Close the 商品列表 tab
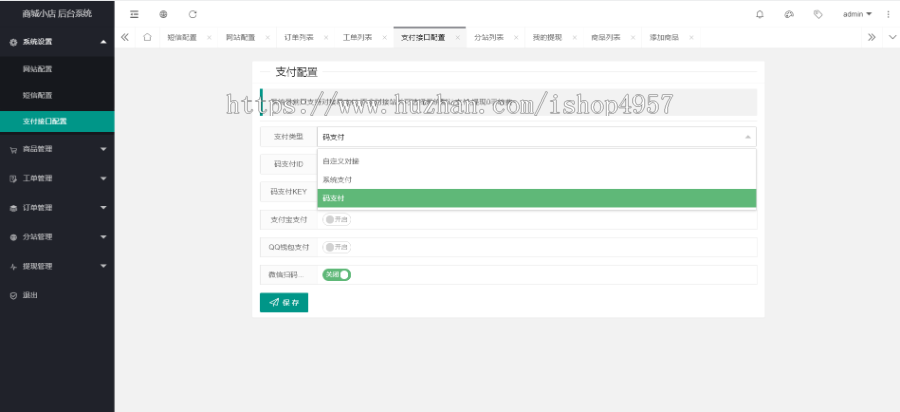 coord(633,38)
